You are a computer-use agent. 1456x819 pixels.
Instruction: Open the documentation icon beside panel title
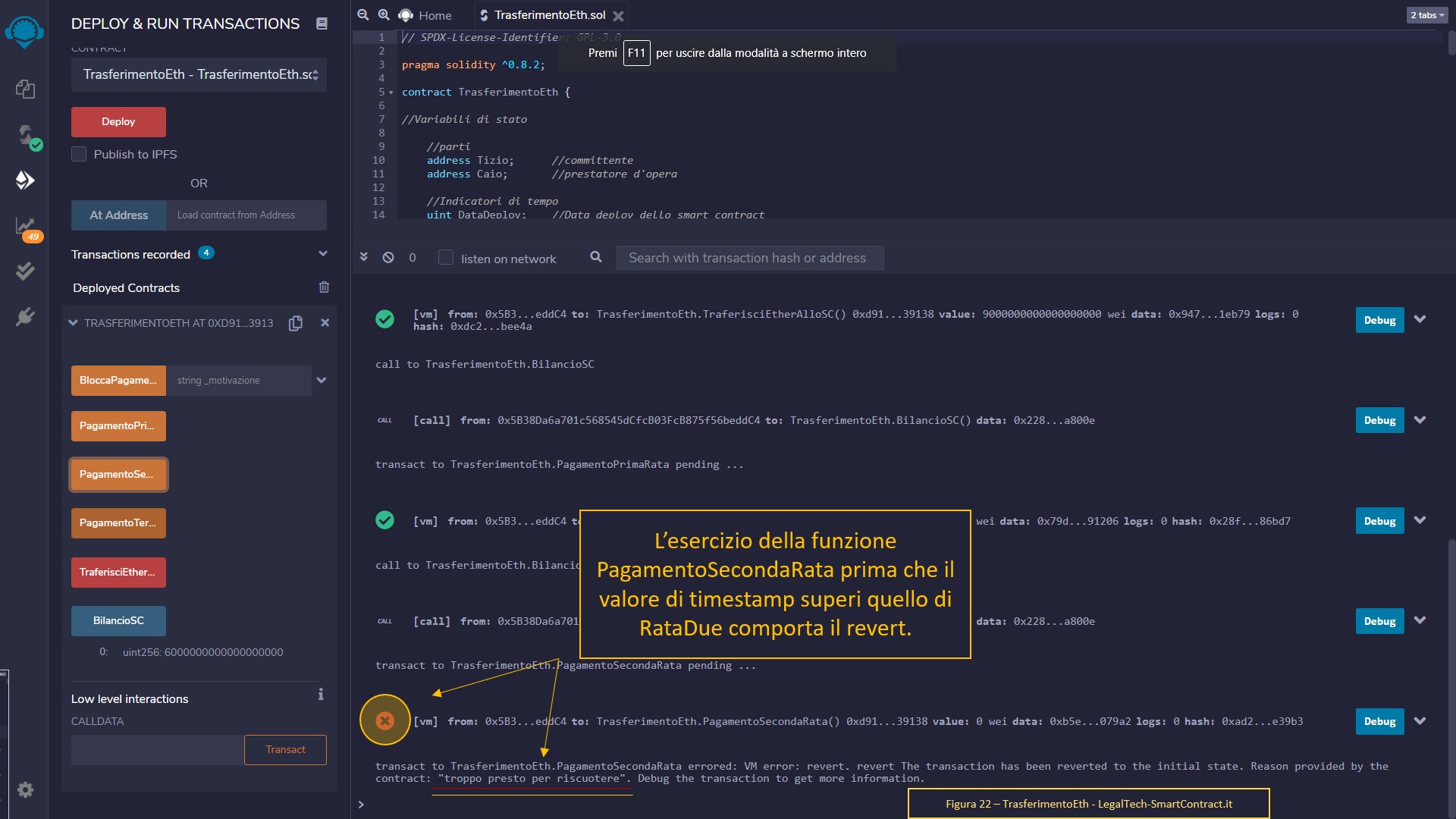(x=322, y=24)
